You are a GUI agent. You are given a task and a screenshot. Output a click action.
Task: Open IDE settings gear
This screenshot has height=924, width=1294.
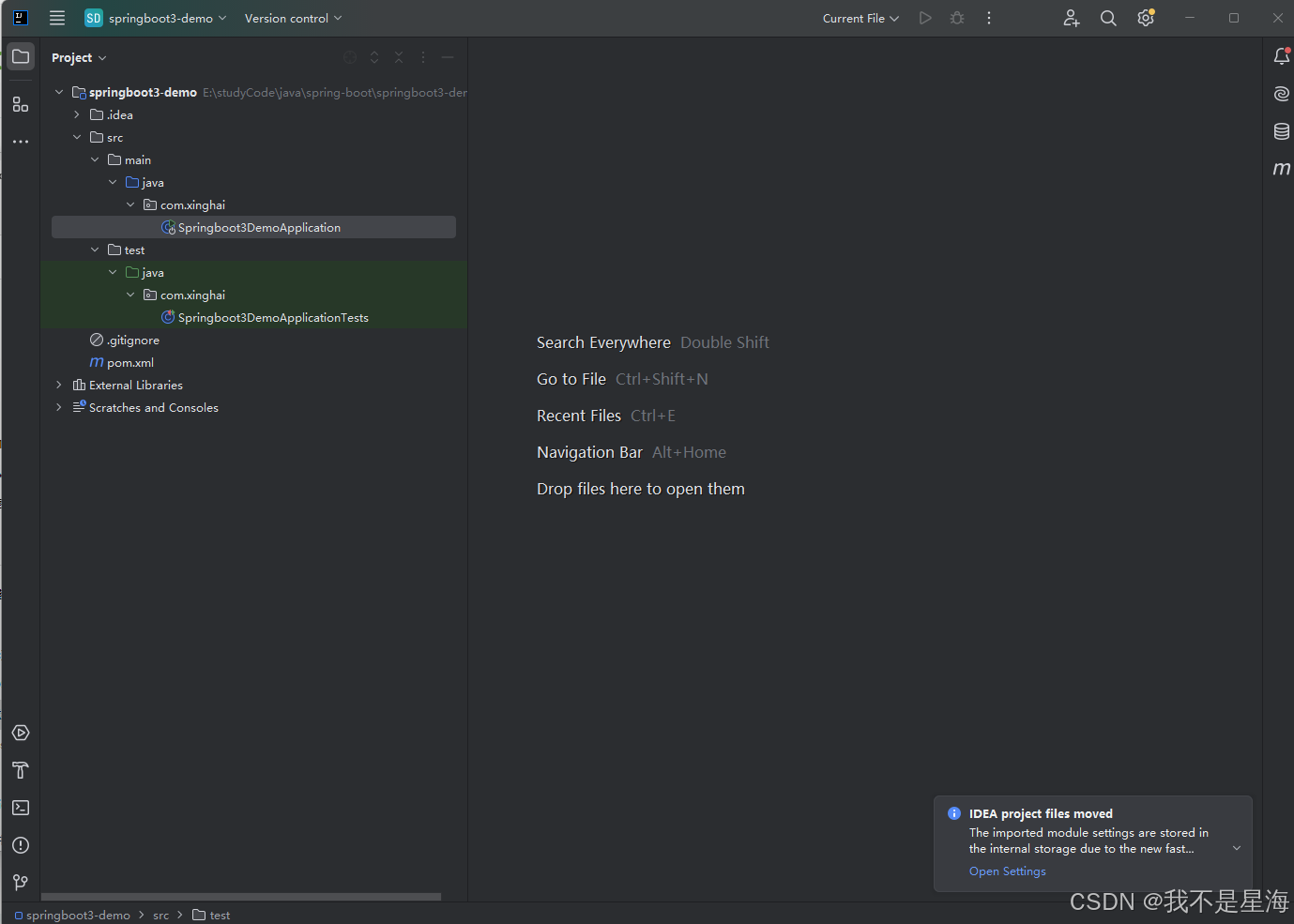click(1146, 18)
